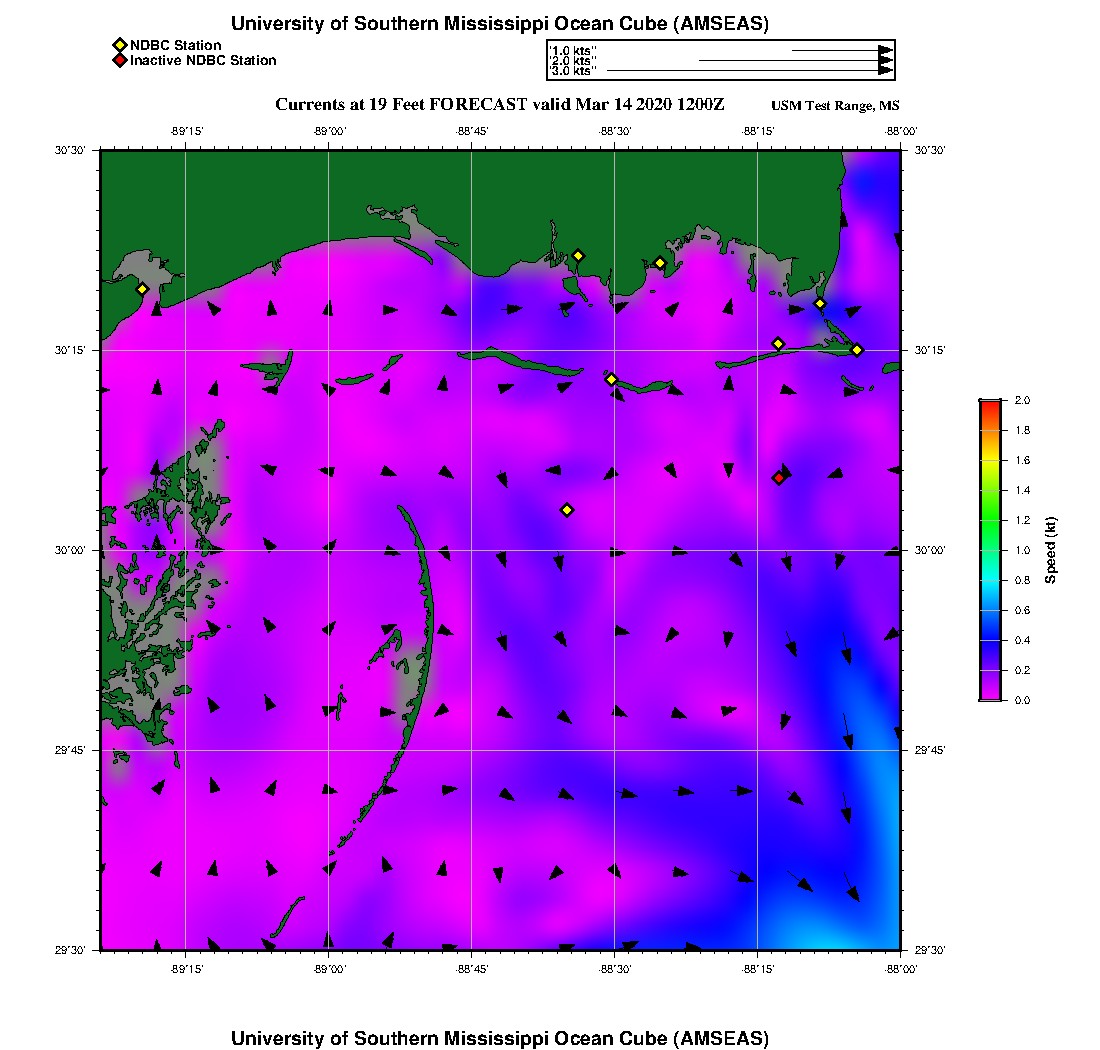Click the northernmost yellow NDBC station marker
The width and height of the screenshot is (1100, 1050).
point(578,256)
